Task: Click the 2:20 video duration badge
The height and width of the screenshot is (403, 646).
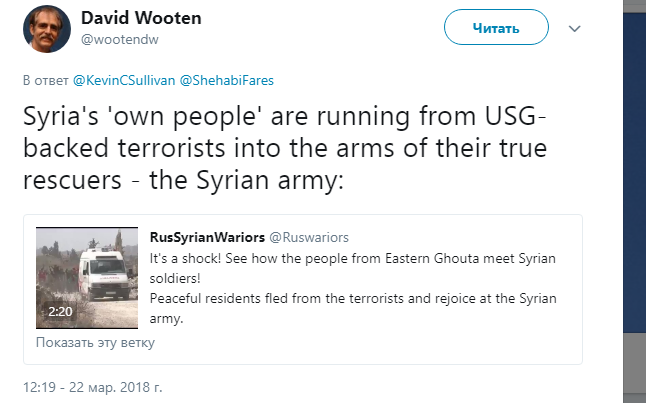Action: 61,312
